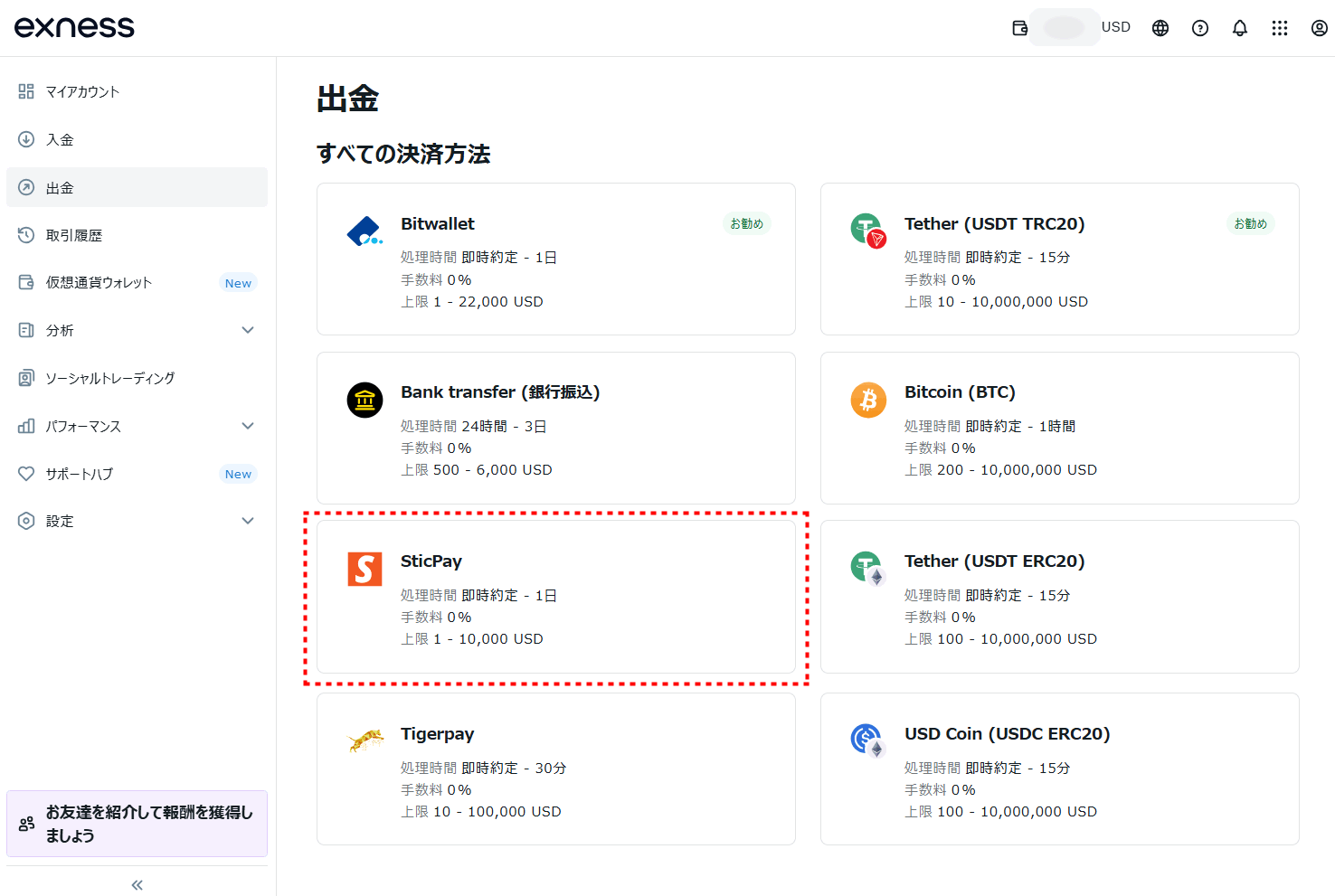This screenshot has height=896, width=1335.
Task: Click the お勧め badge on Tether TRC20
Action: click(1251, 223)
